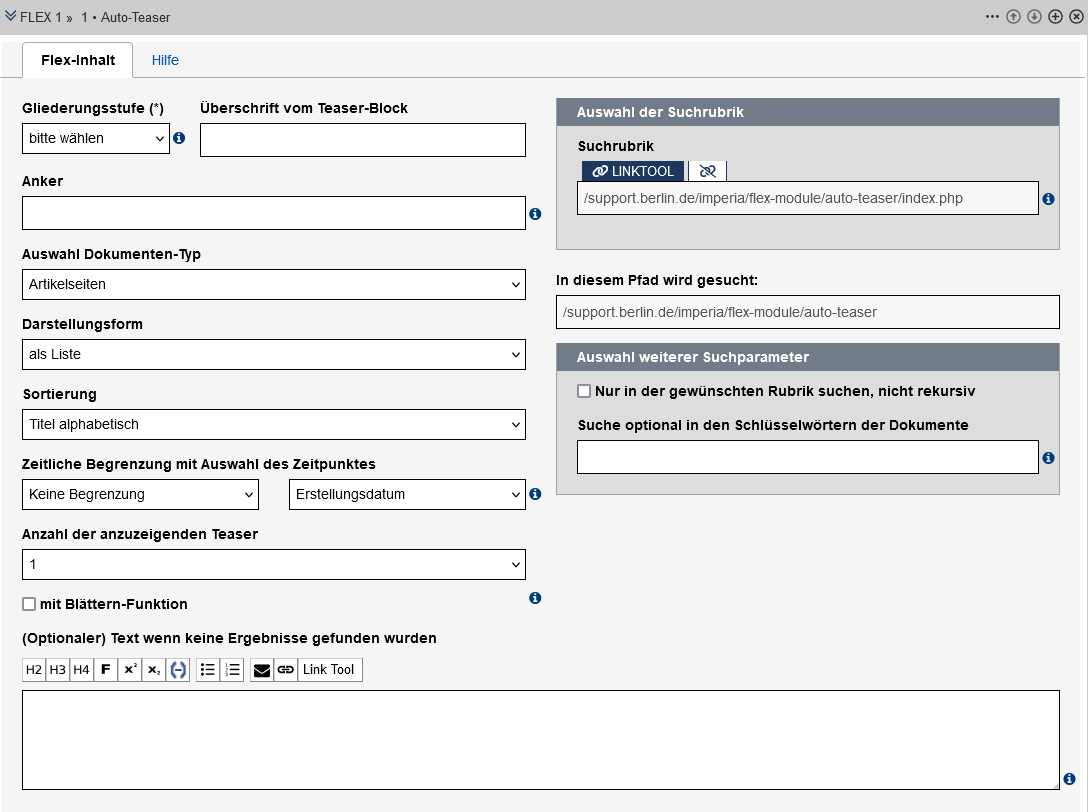Open the Darstellungsform 'als Liste' dropdown
The image size is (1088, 812).
273,355
